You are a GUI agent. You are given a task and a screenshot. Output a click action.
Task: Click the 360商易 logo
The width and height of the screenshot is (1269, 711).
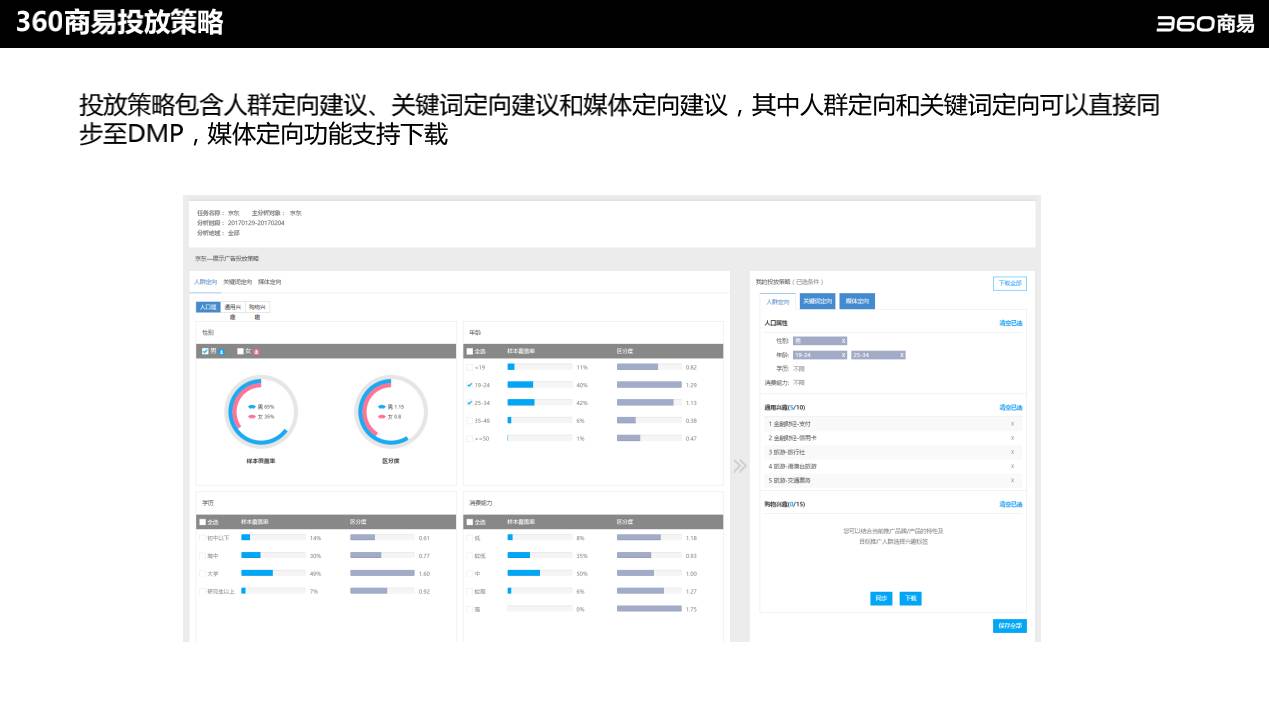[1204, 24]
